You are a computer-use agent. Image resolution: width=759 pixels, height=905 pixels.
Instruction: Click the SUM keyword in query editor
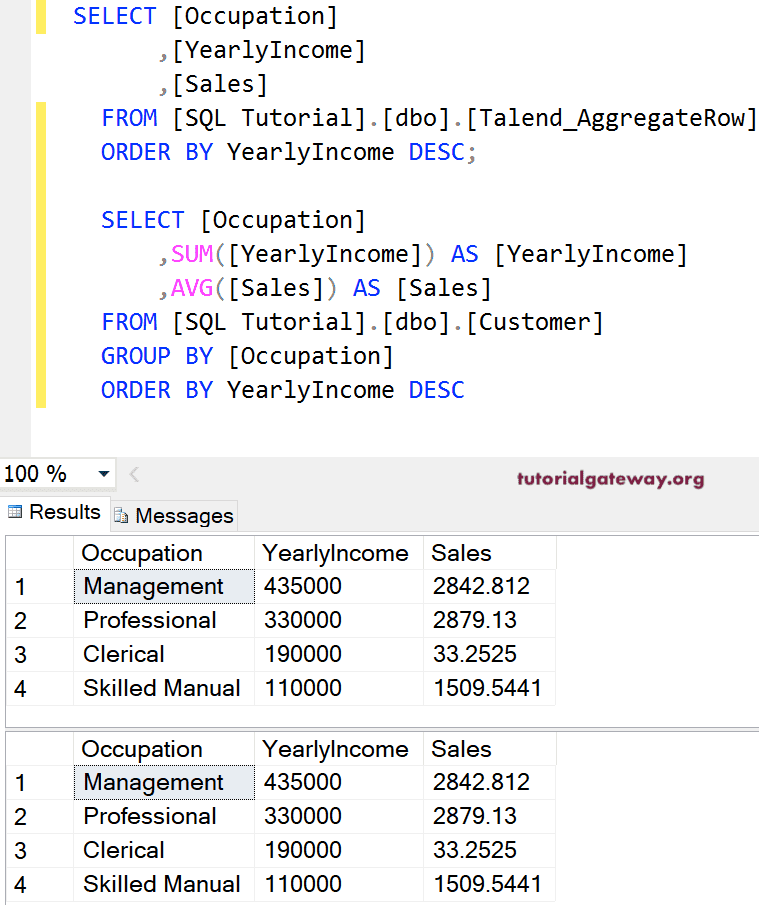pyautogui.click(x=192, y=254)
